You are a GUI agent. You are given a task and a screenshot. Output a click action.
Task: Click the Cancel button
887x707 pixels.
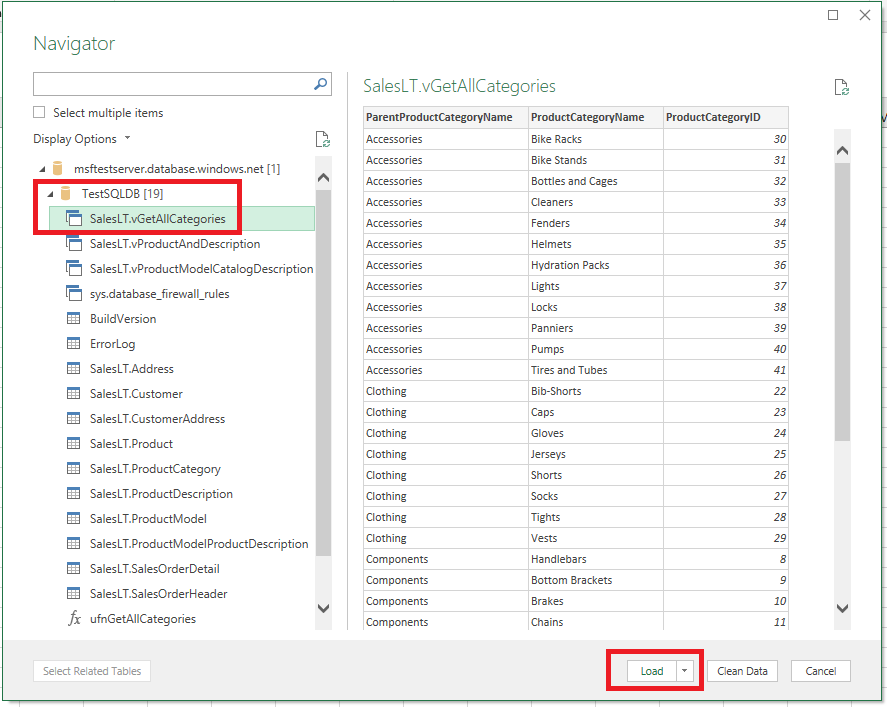pos(820,671)
